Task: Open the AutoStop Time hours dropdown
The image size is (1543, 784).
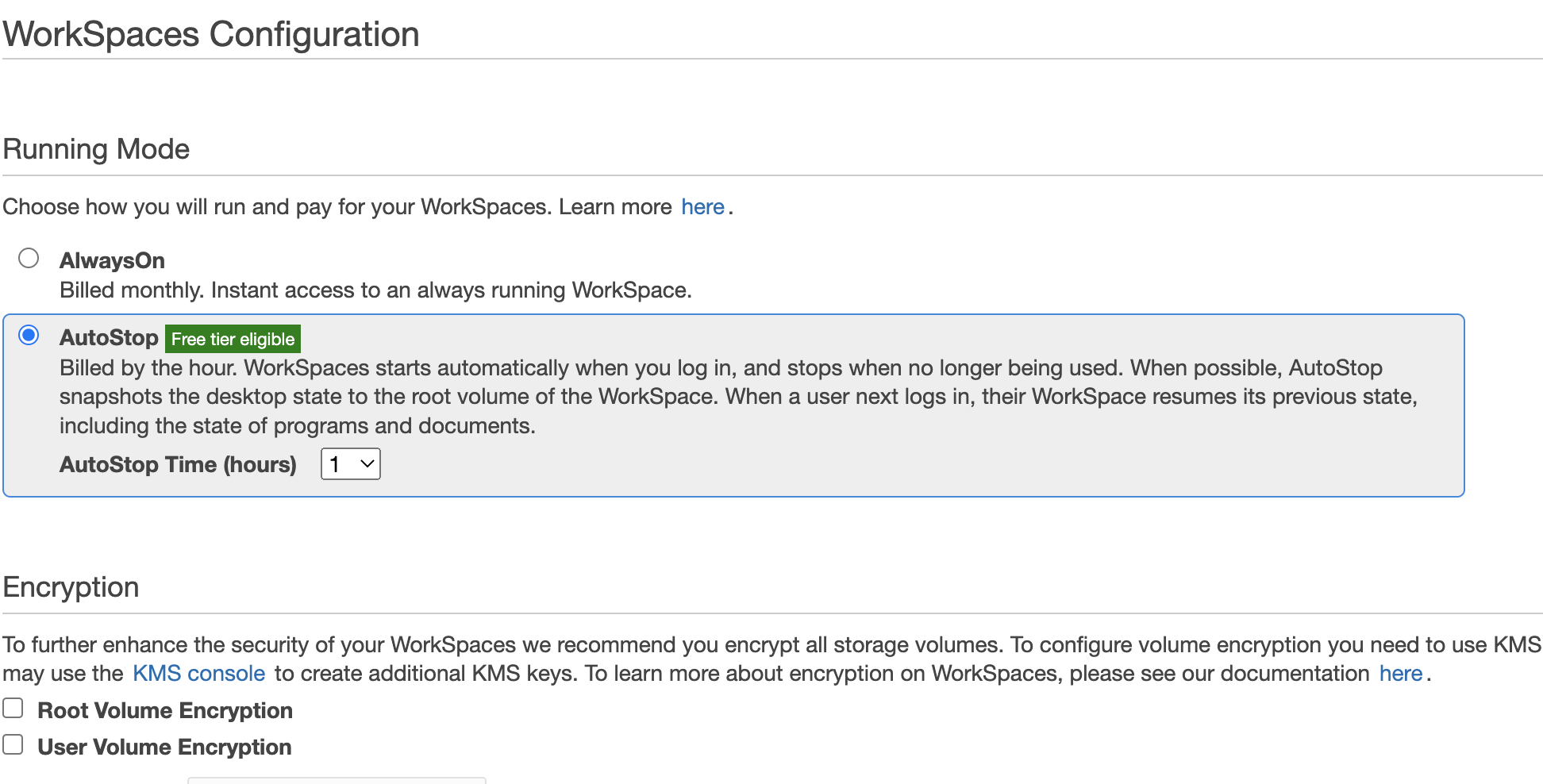Action: coord(351,464)
